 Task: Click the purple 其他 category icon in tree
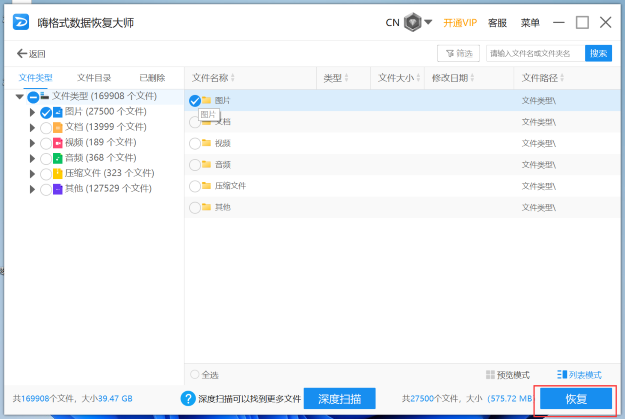[x=58, y=189]
